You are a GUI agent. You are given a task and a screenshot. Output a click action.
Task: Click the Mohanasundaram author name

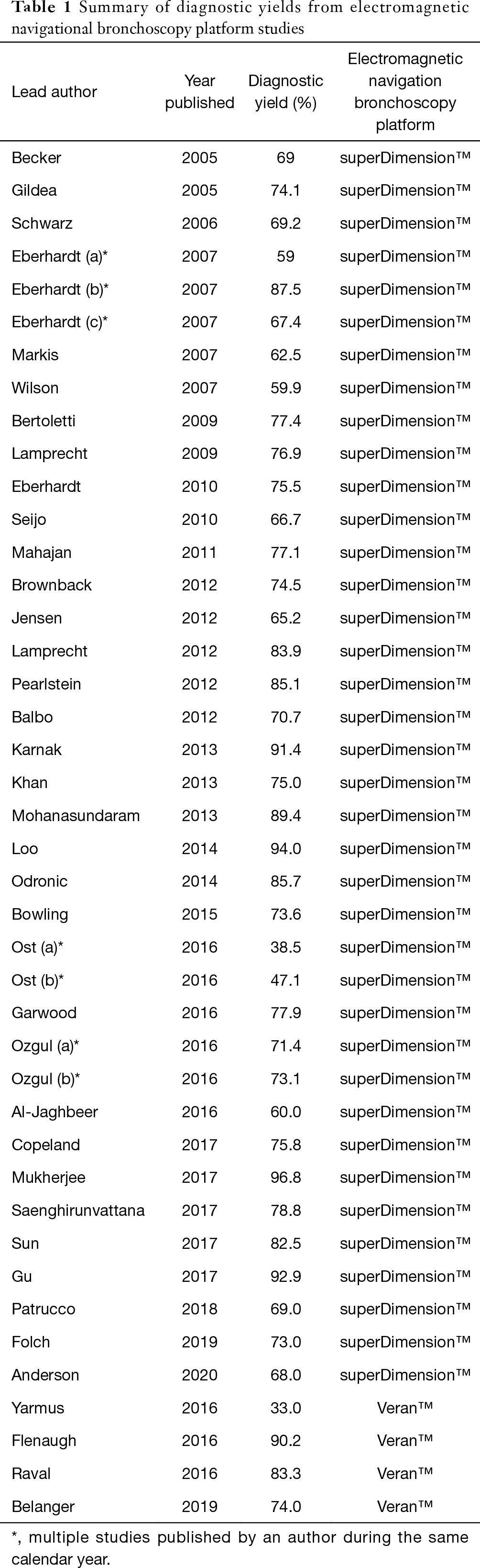click(x=76, y=816)
